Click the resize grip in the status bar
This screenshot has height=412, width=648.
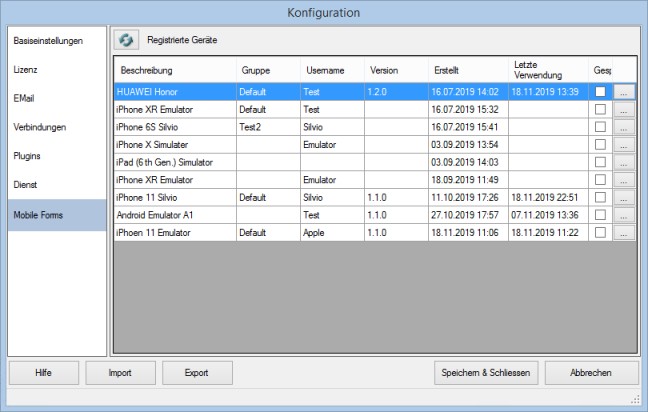pos(635,399)
